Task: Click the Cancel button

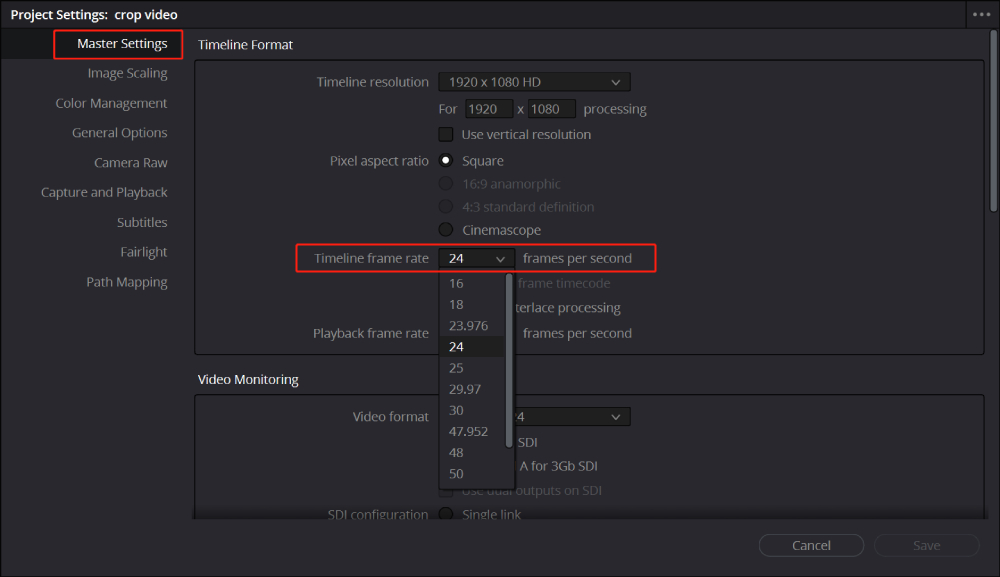Action: pyautogui.click(x=810, y=545)
